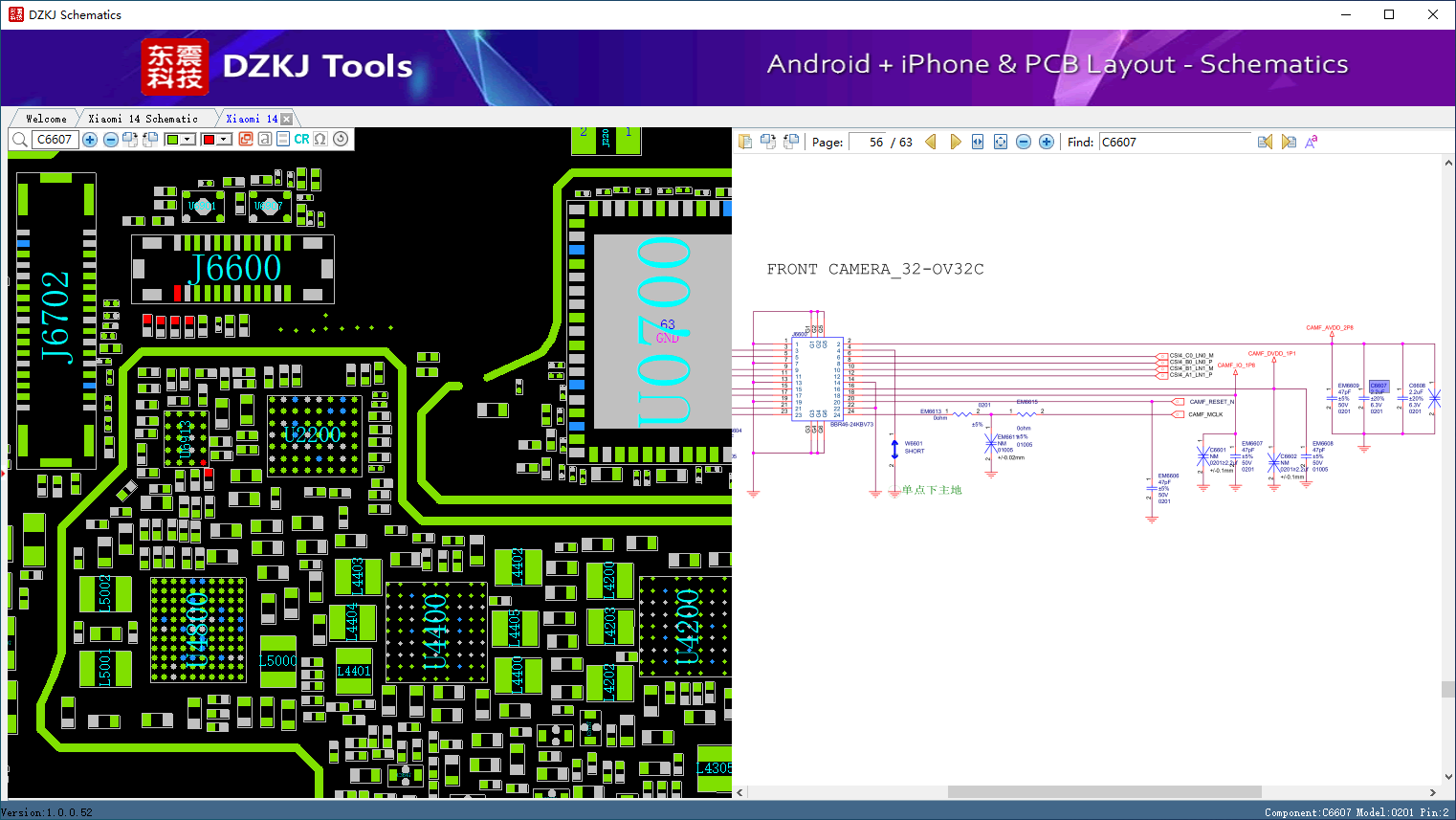This screenshot has width=1456, height=820.
Task: Click the red color swatch
Action: click(x=209, y=140)
